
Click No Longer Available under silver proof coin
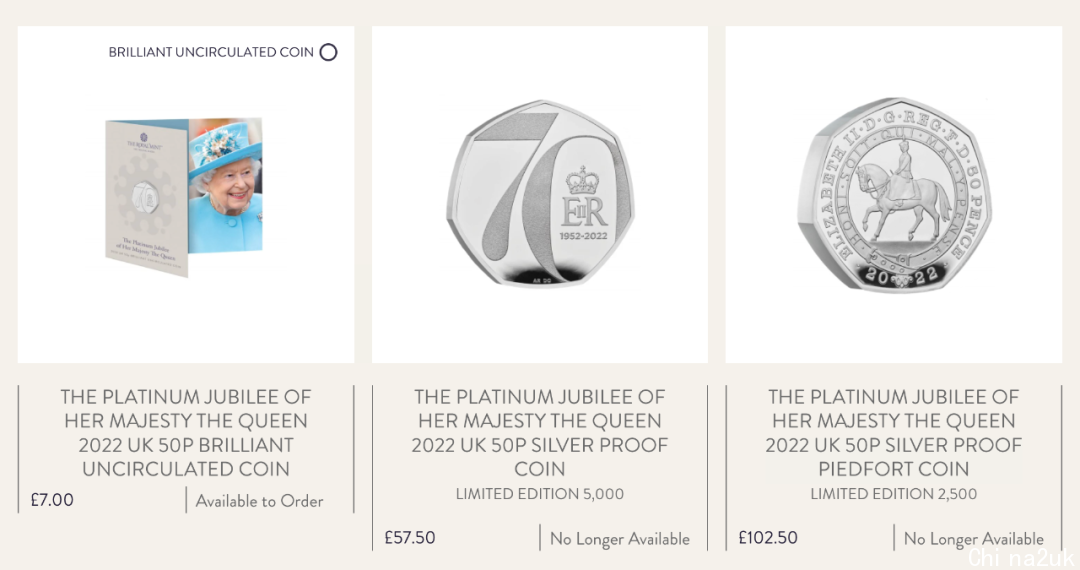(620, 539)
